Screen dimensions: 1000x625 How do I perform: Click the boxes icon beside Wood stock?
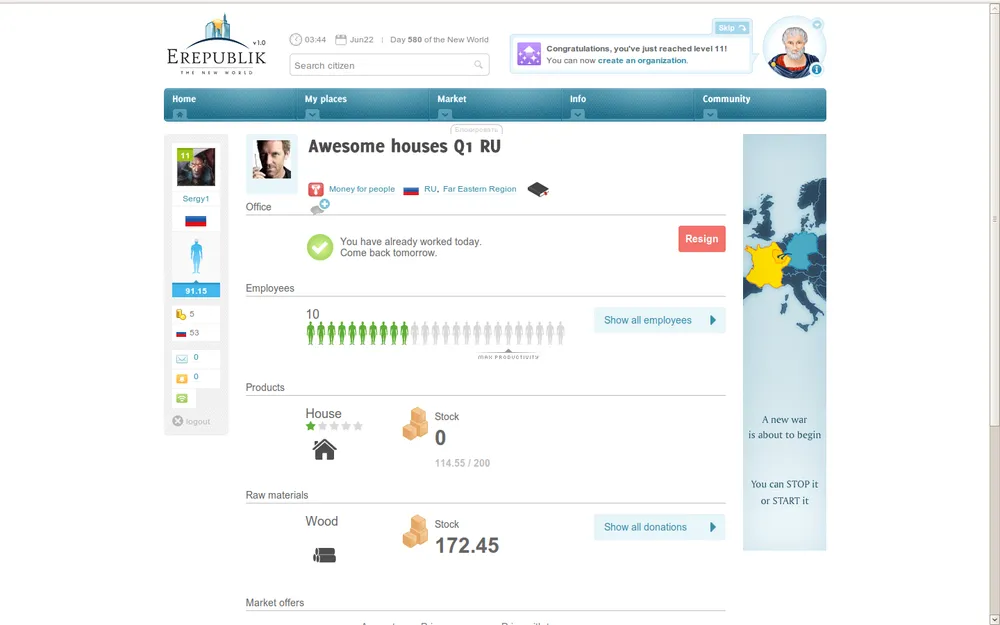(416, 532)
